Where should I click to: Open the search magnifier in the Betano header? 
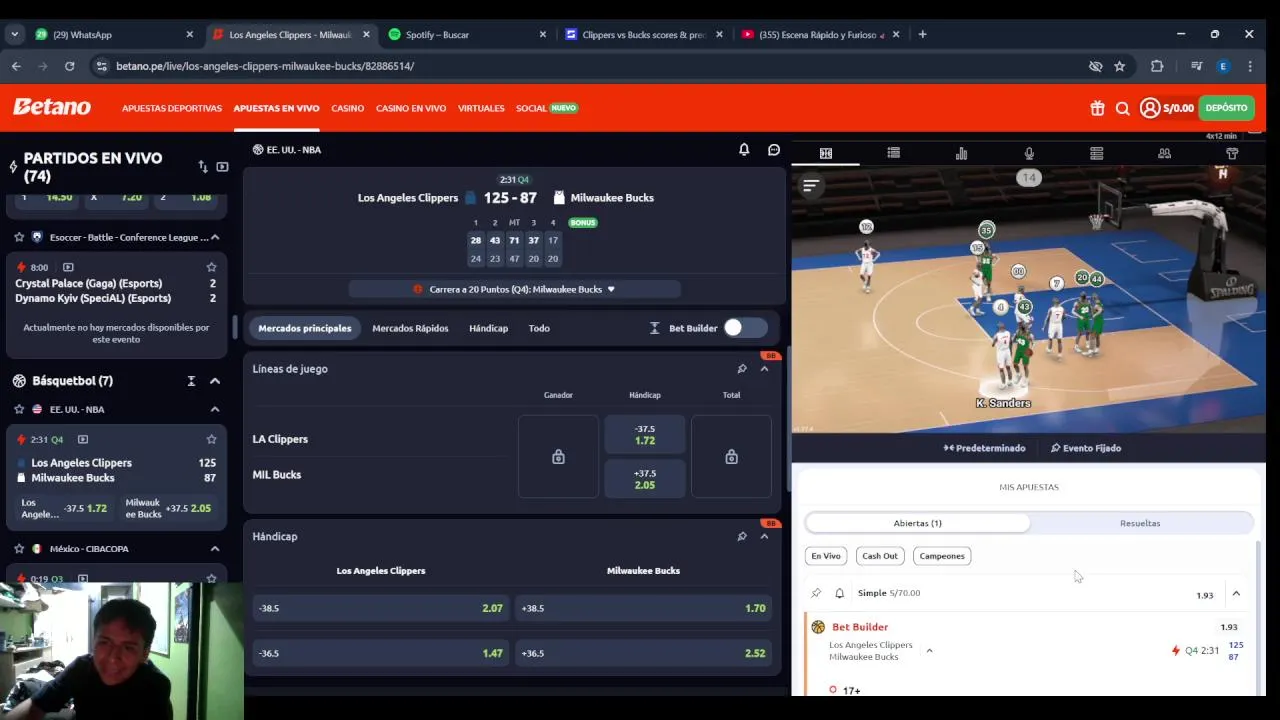click(x=1123, y=108)
